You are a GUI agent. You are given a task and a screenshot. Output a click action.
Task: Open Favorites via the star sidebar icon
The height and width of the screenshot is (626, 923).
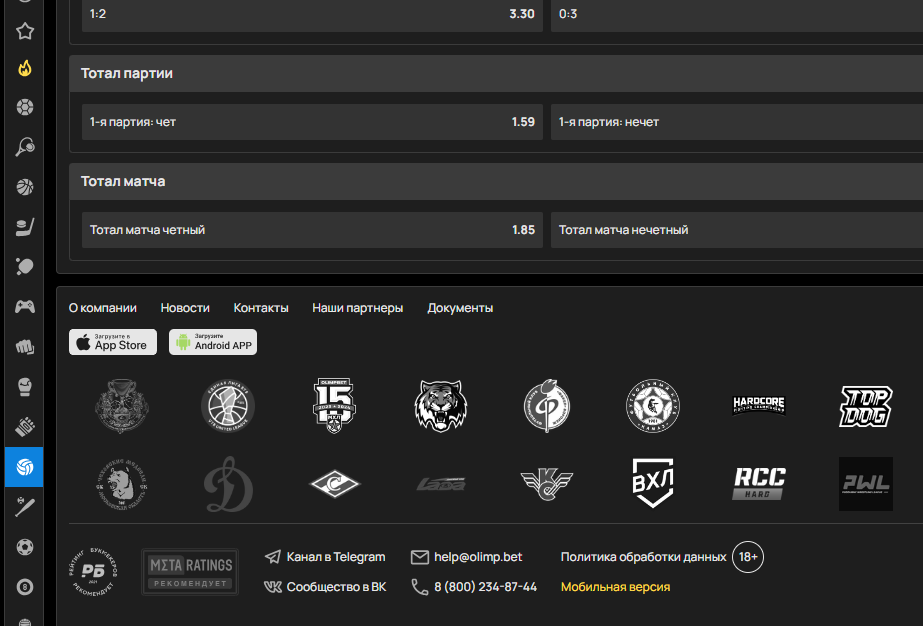25,31
